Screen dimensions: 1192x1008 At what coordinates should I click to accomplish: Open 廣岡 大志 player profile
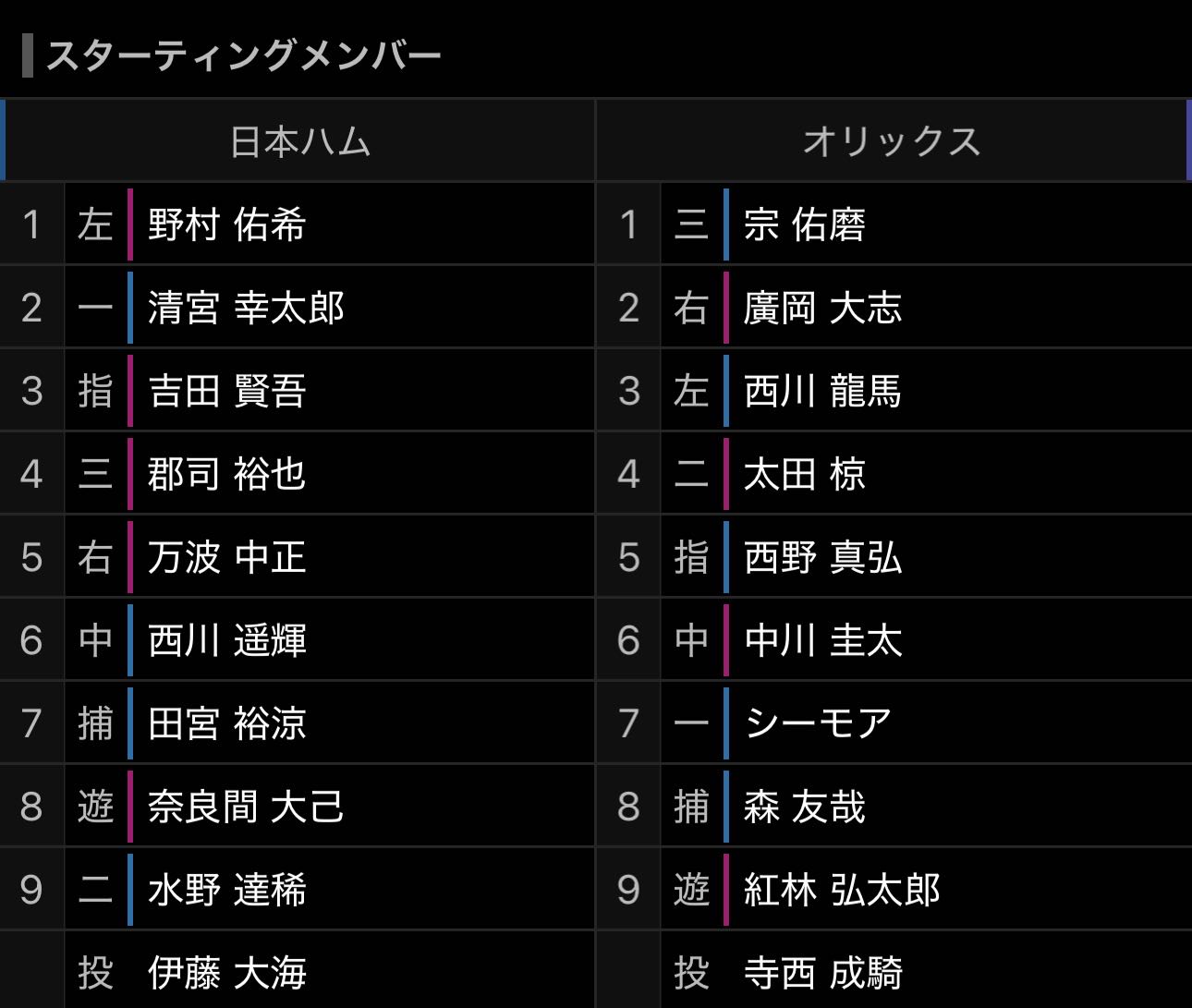coord(822,308)
